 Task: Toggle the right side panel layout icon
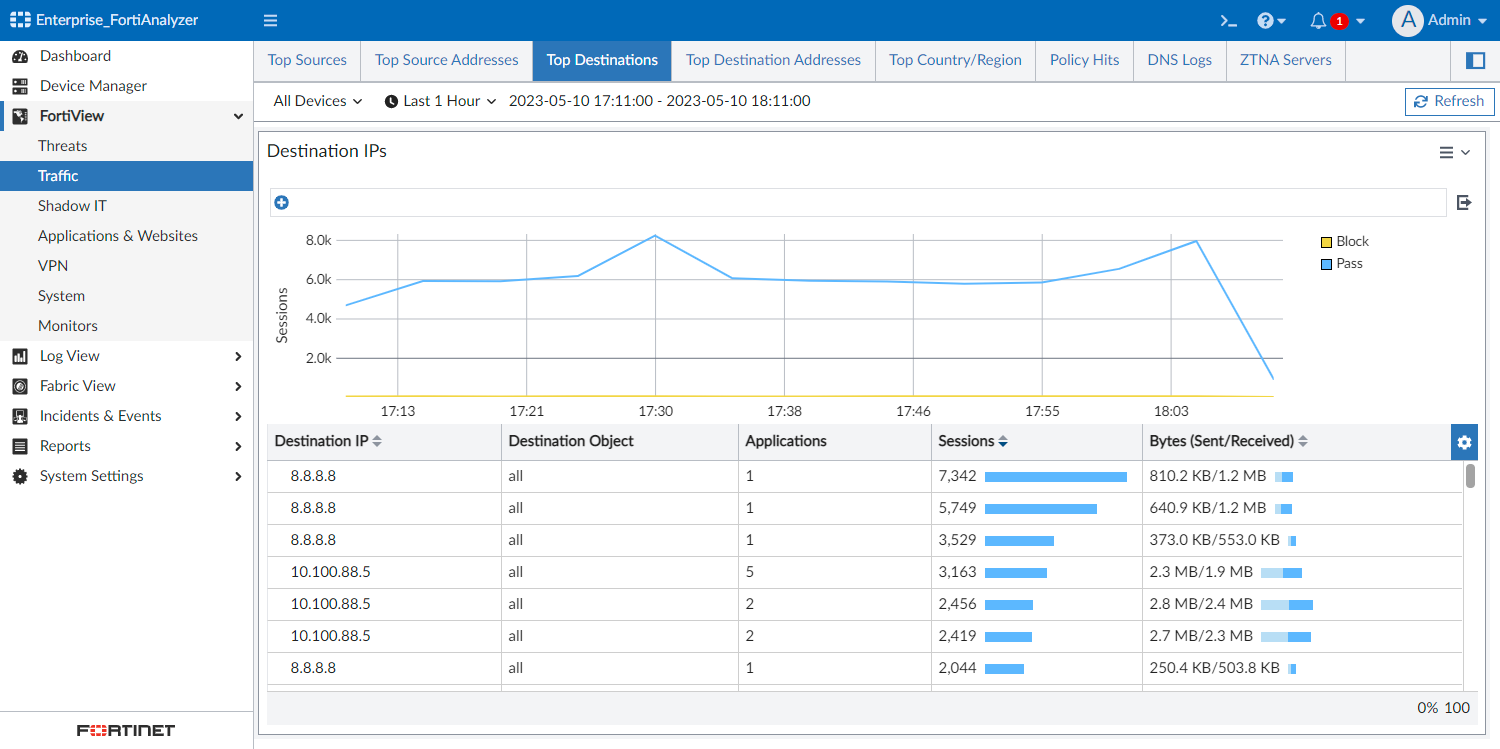pyautogui.click(x=1475, y=60)
